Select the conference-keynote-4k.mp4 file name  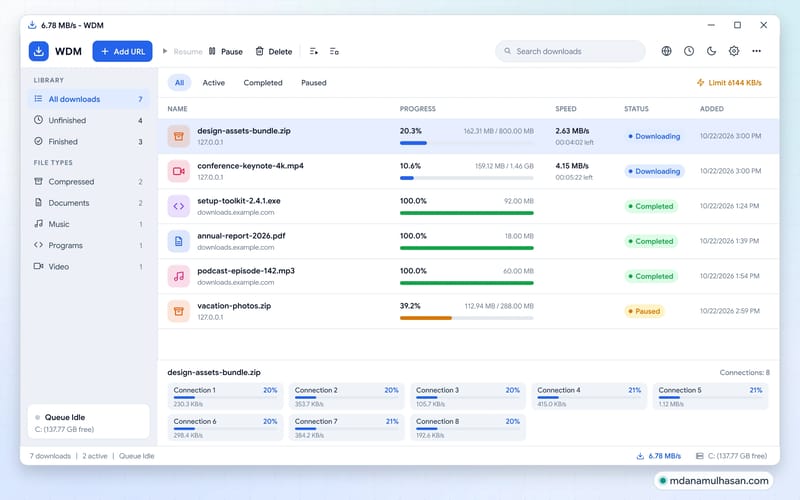point(251,166)
